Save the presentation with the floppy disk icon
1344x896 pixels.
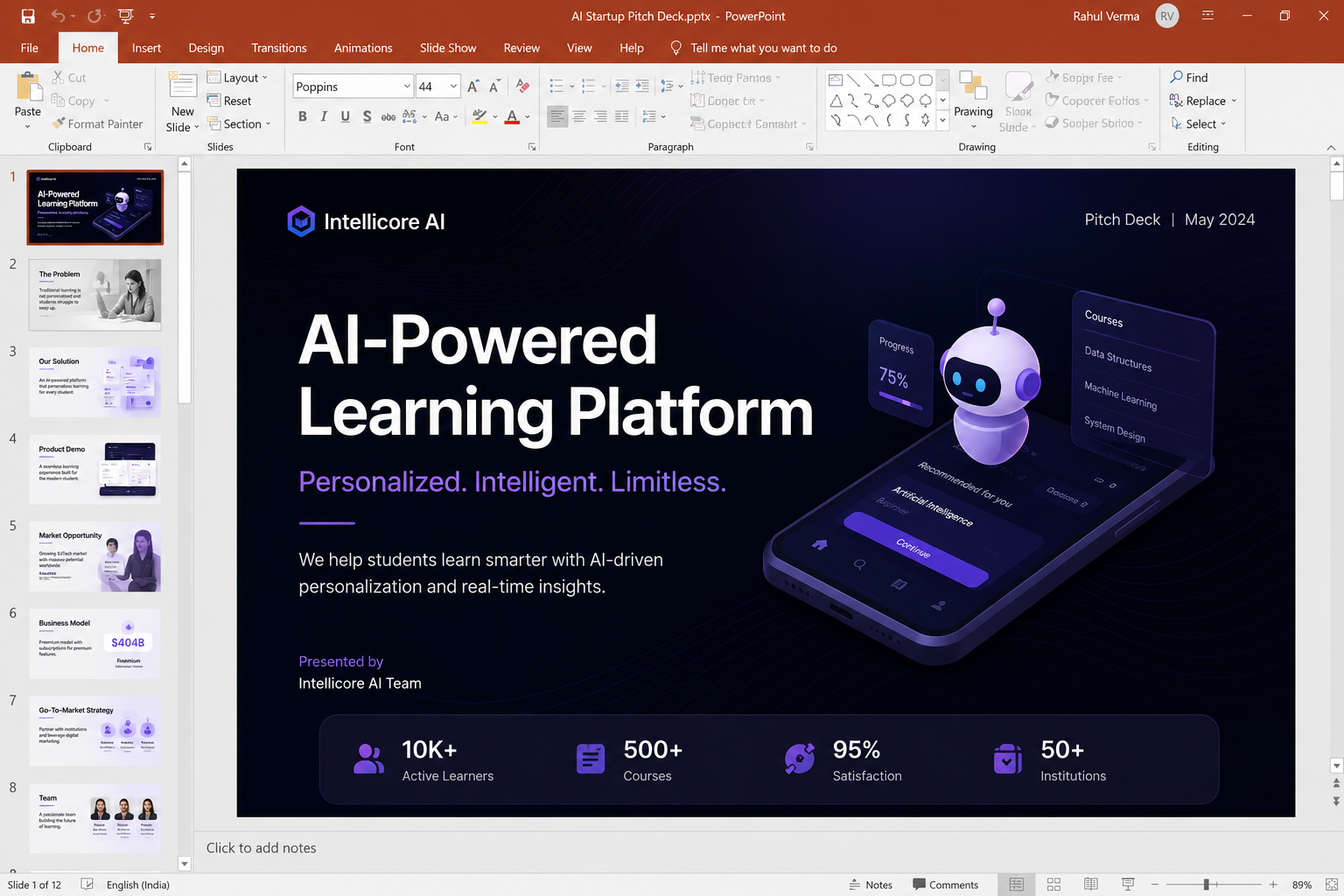[x=28, y=16]
